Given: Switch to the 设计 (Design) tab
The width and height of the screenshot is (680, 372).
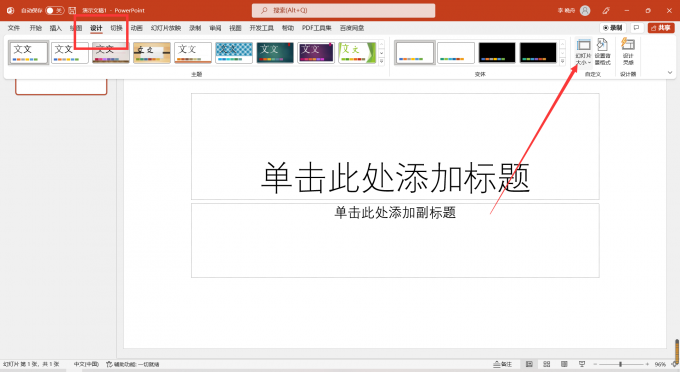Looking at the screenshot, I should tap(96, 28).
